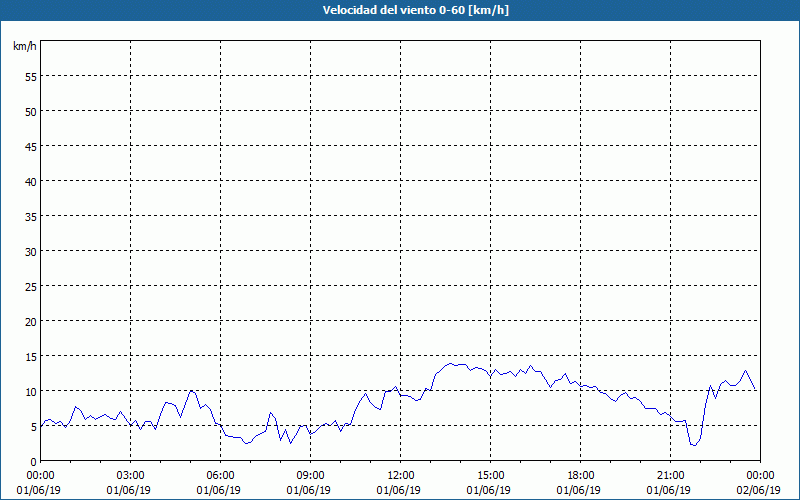Click the y-axis value 35
This screenshot has height=500, width=800.
pyautogui.click(x=31, y=216)
